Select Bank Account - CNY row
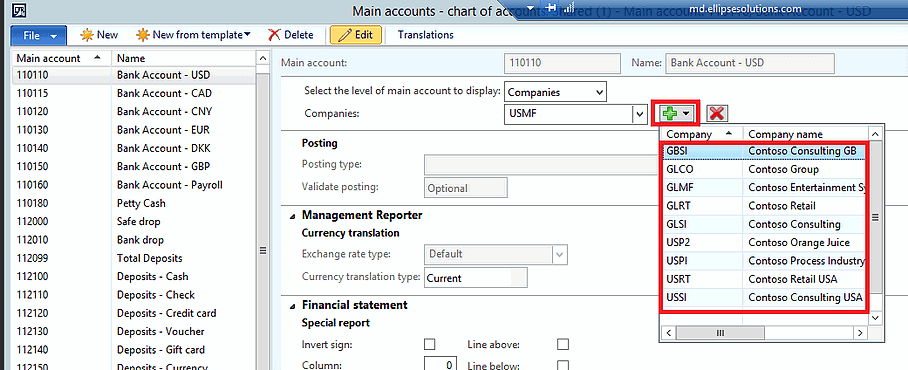This screenshot has width=908, height=370. coord(133,112)
